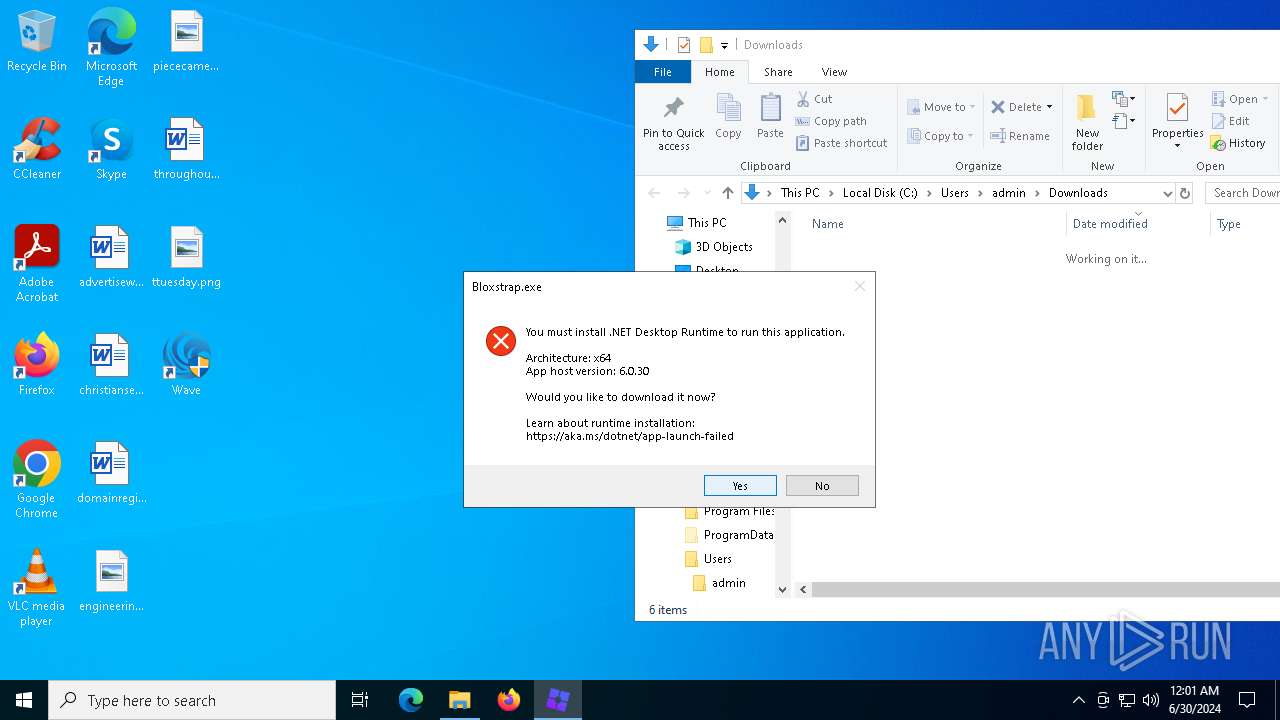Open Task View on taskbar
The height and width of the screenshot is (720, 1280).
[x=360, y=700]
